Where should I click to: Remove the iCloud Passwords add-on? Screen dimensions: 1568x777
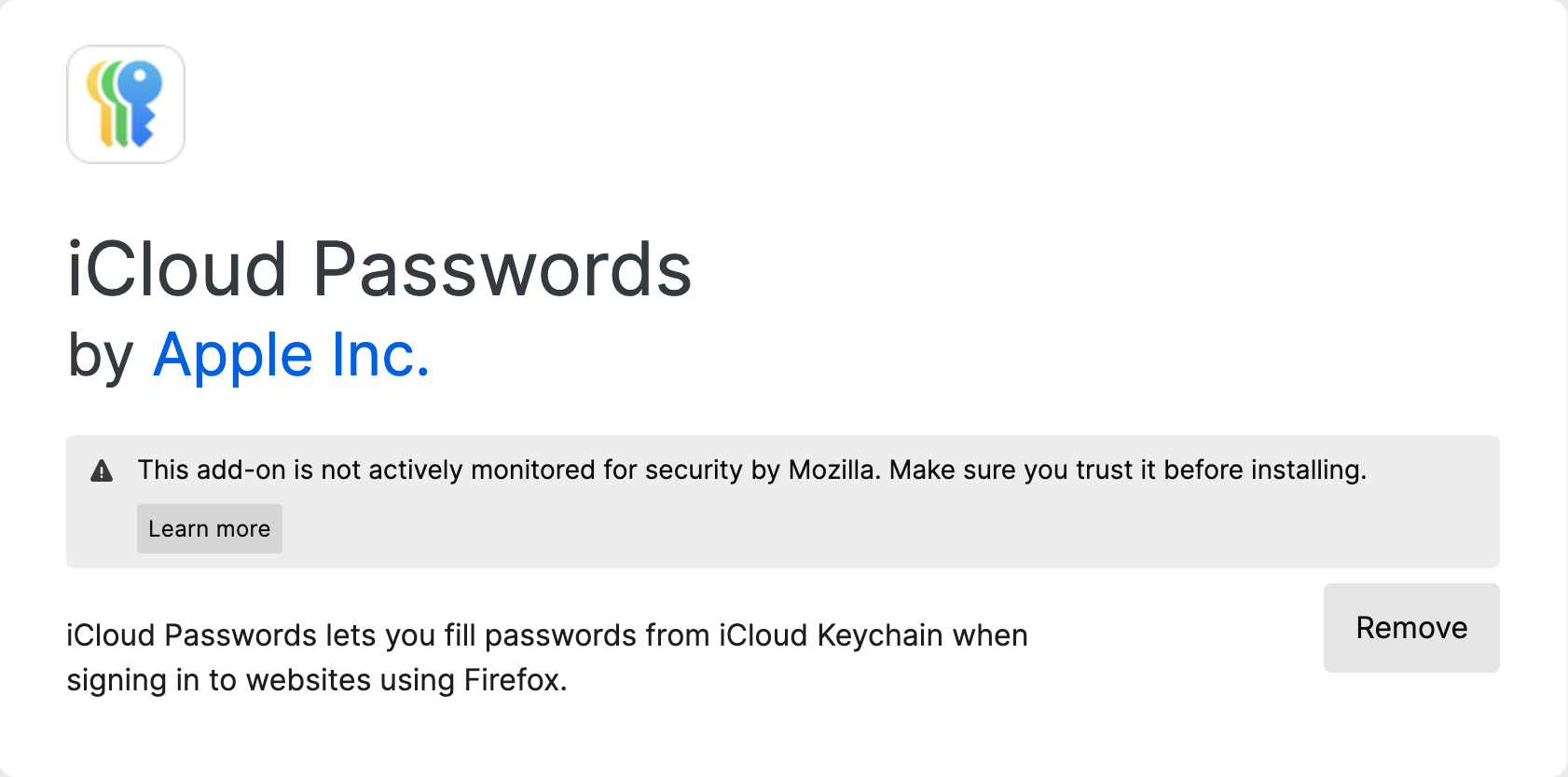click(1410, 627)
